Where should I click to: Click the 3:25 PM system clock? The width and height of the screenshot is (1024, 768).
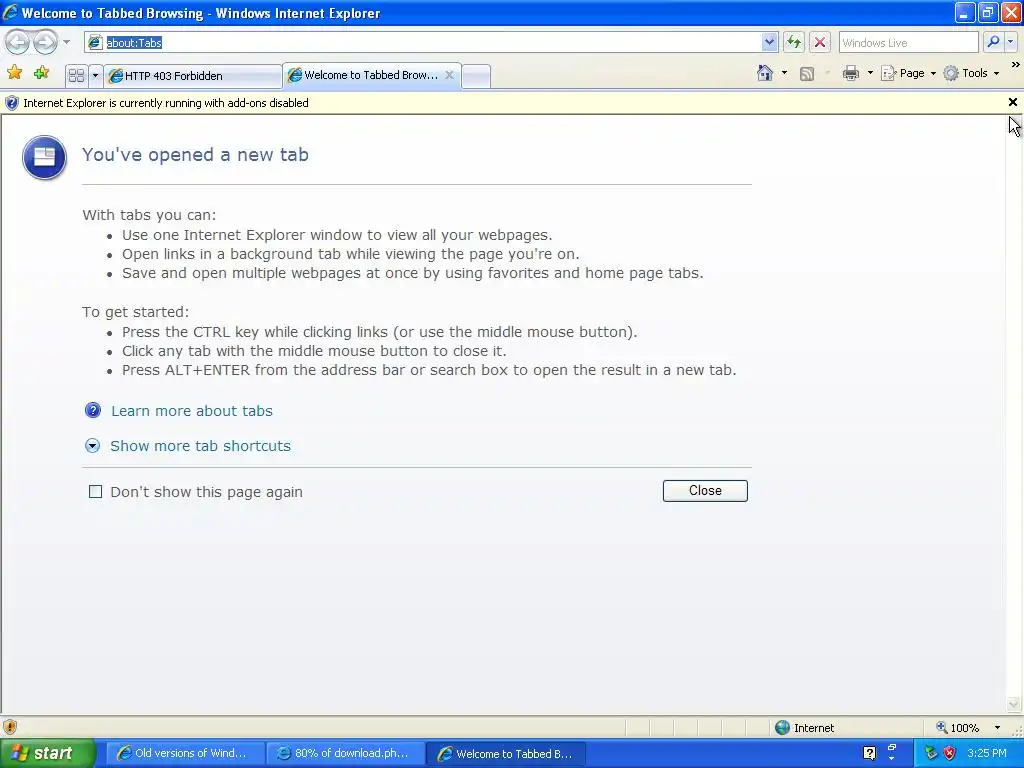click(987, 753)
